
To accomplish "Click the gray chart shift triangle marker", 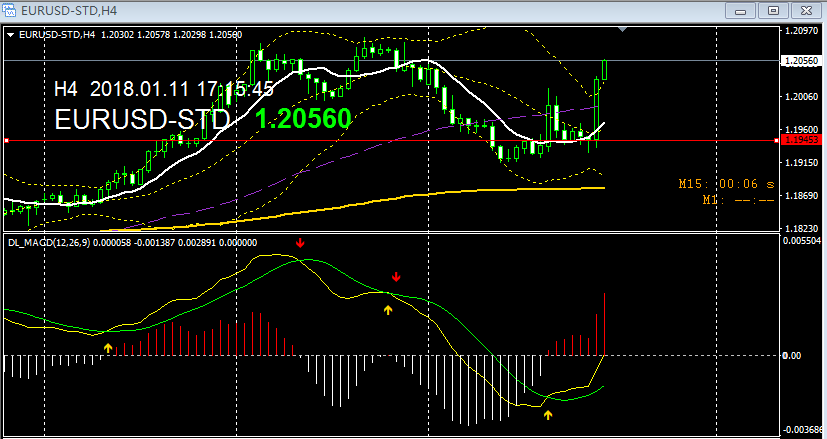I will tap(624, 30).
